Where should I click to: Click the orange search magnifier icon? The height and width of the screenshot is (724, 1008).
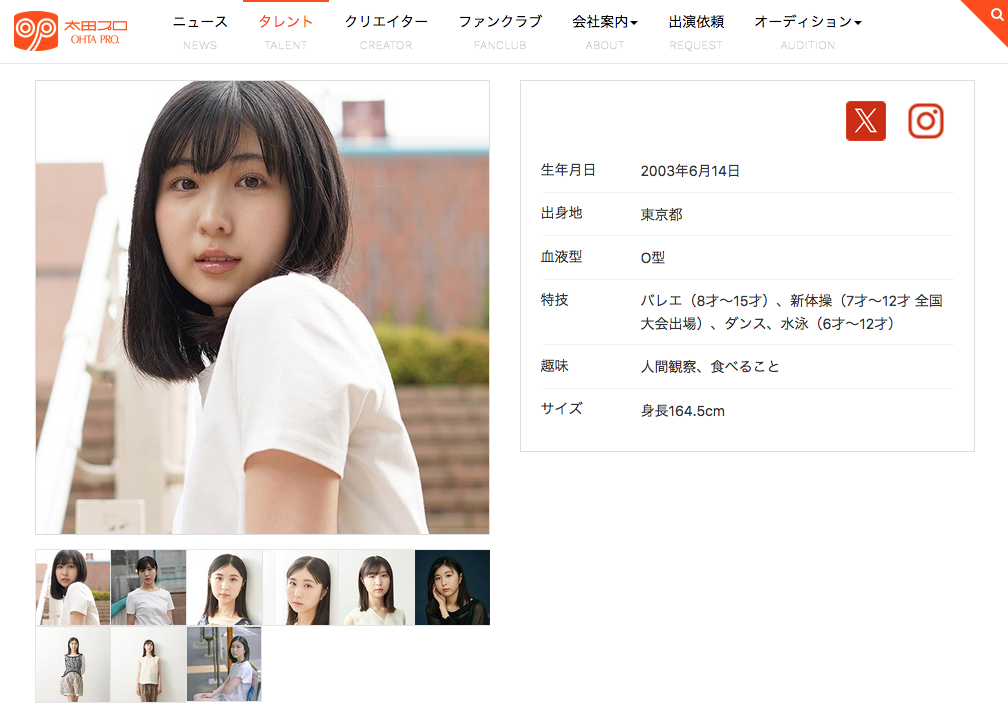click(994, 14)
